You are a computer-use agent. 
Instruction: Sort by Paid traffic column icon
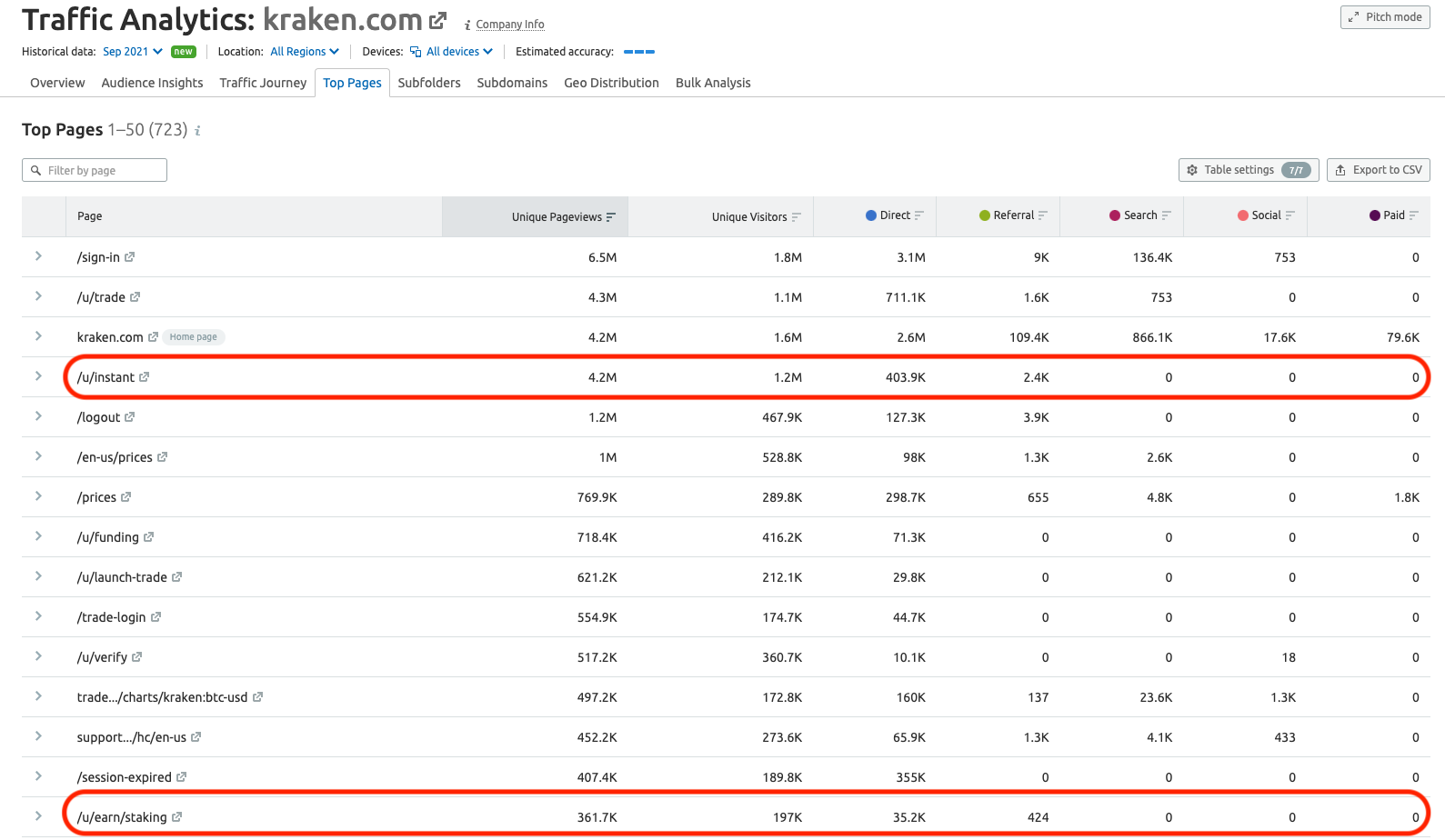1414,215
